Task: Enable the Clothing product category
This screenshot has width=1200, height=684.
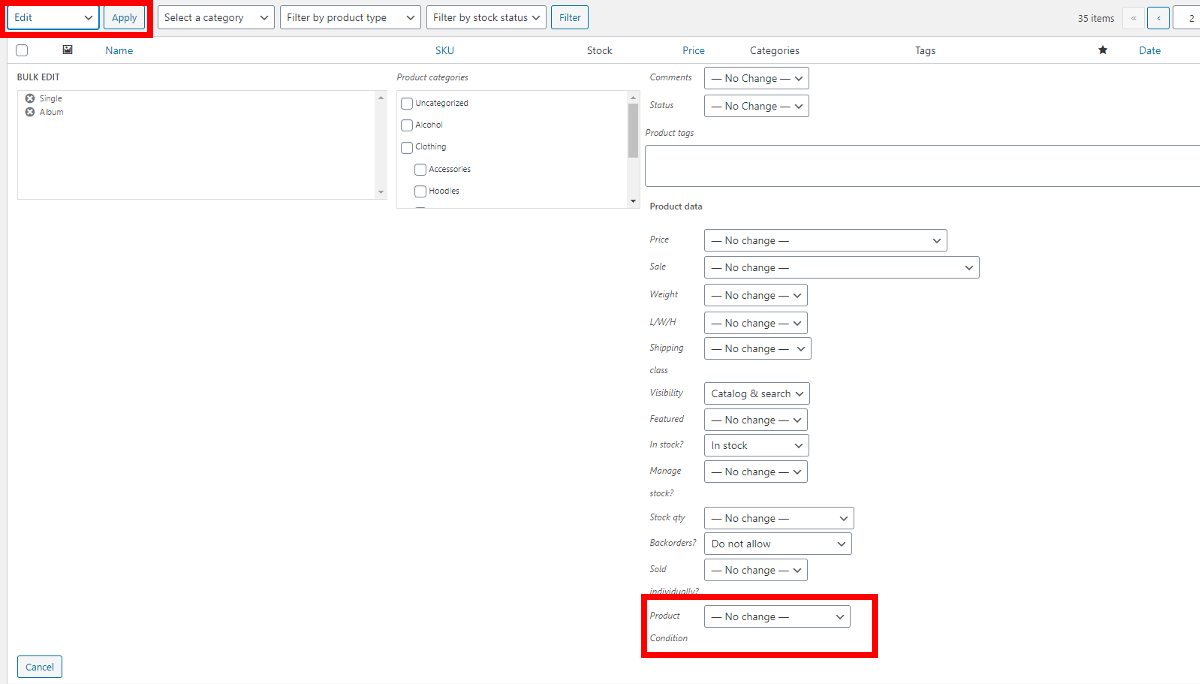Action: click(406, 146)
